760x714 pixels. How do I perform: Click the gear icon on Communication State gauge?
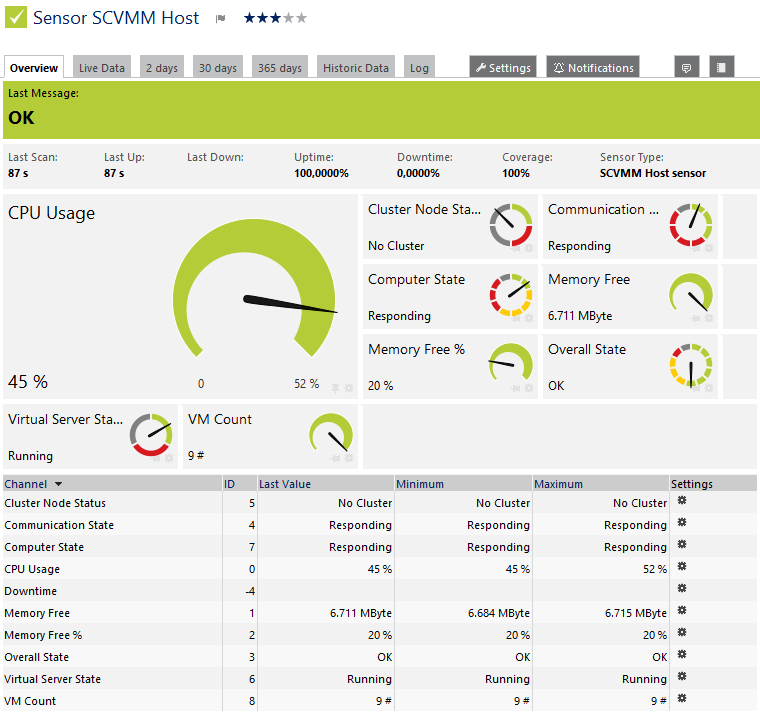coord(709,248)
